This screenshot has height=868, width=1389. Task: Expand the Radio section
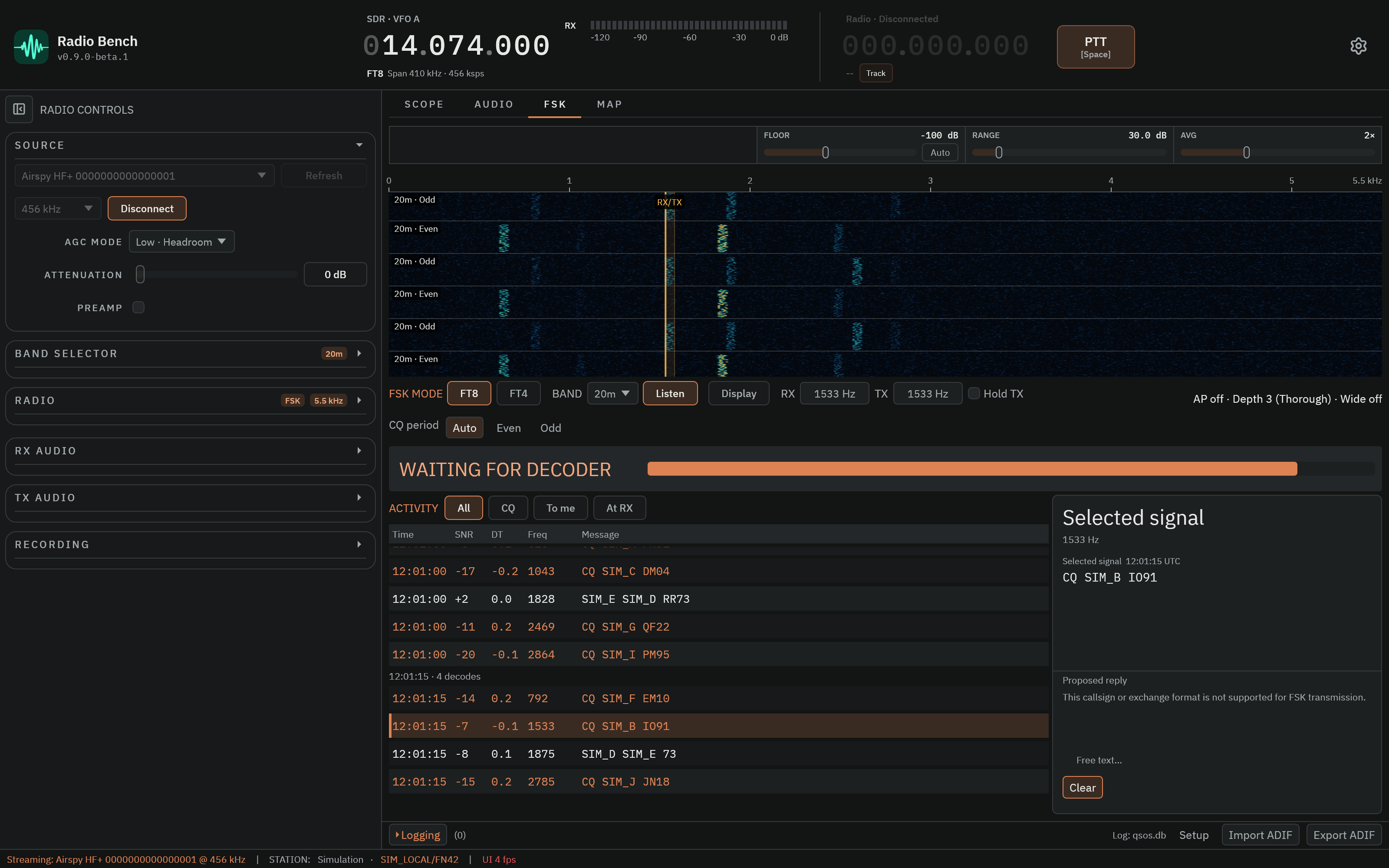click(359, 400)
